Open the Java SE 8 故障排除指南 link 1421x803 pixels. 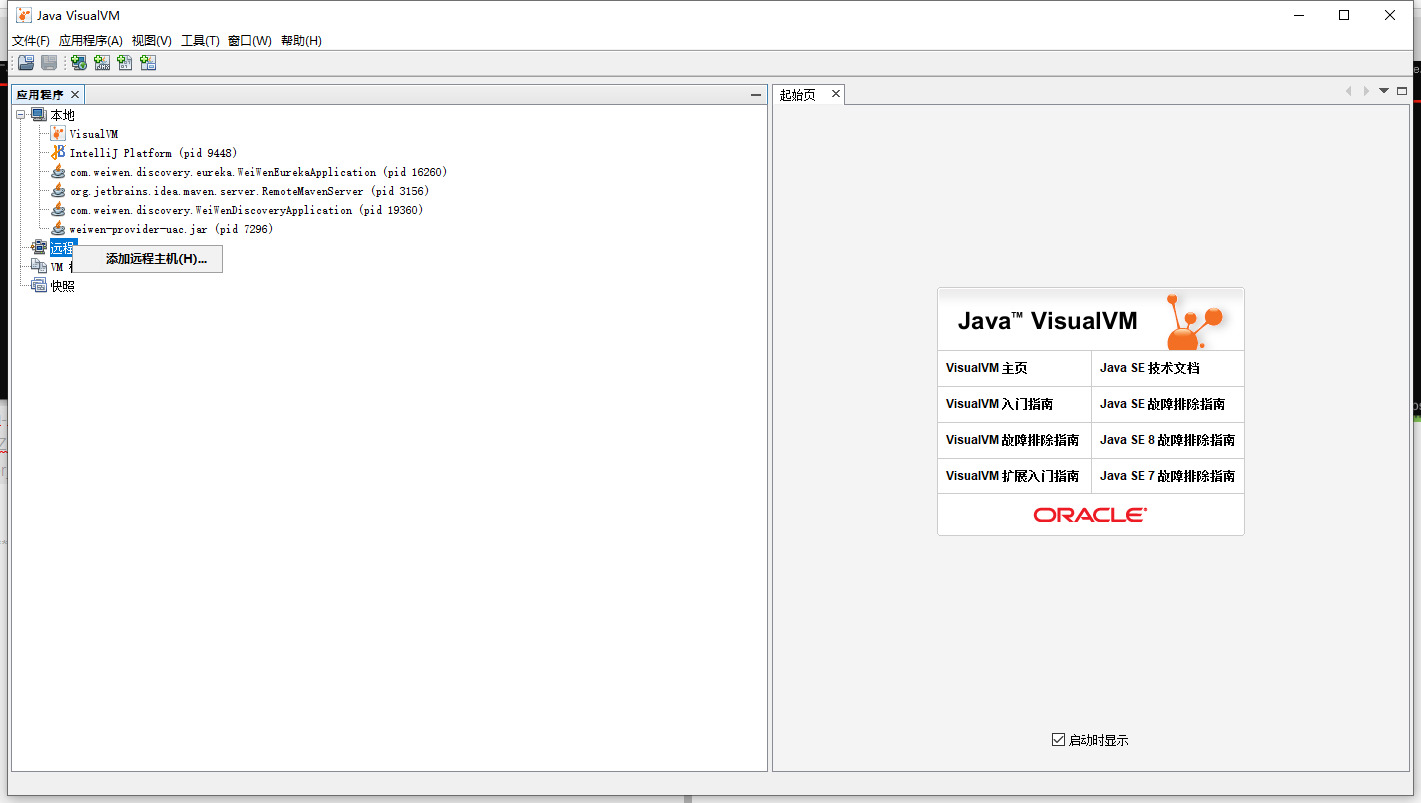click(x=1167, y=440)
